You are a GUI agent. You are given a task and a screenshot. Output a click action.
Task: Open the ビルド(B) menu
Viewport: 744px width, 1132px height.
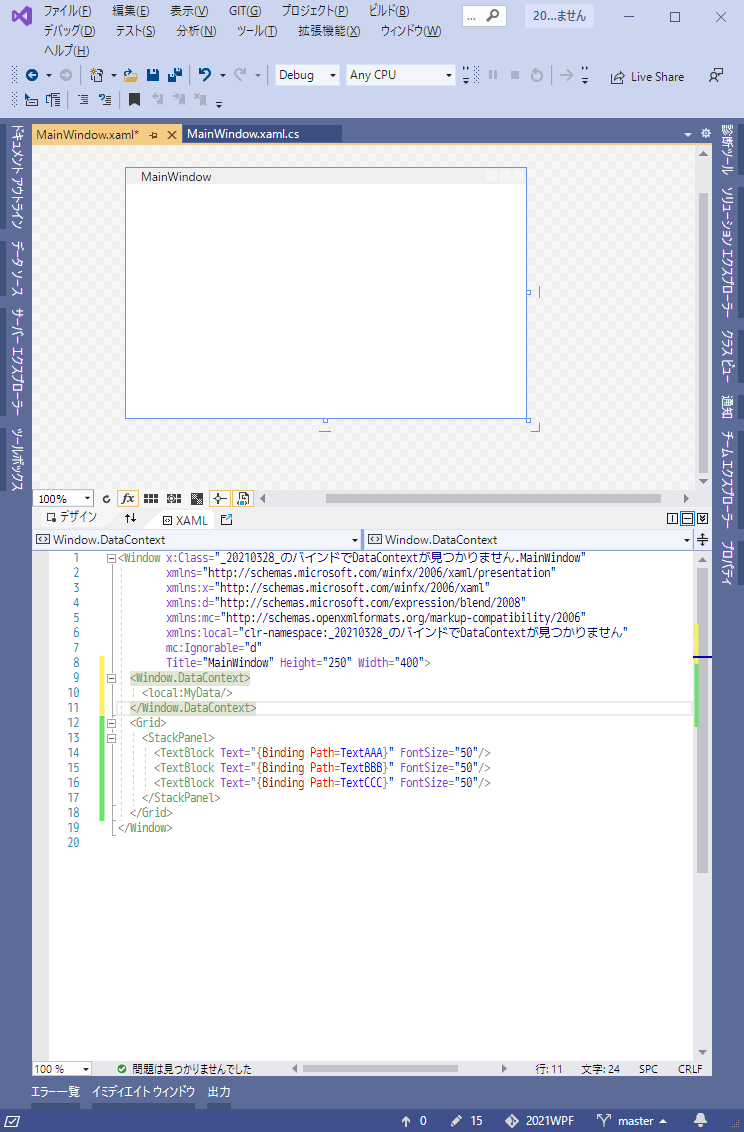coord(389,11)
